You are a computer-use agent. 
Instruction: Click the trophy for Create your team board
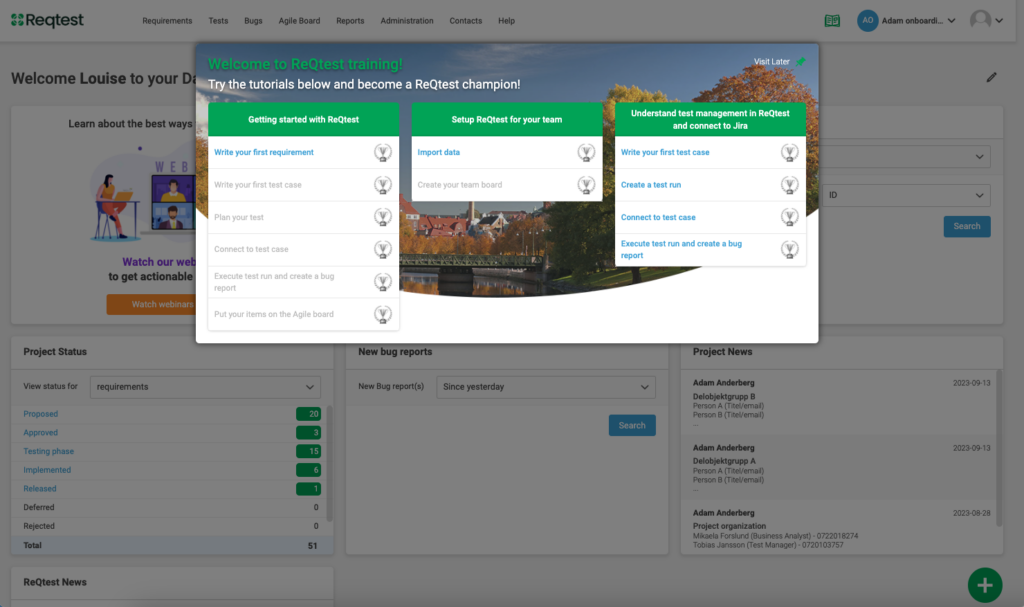[586, 185]
